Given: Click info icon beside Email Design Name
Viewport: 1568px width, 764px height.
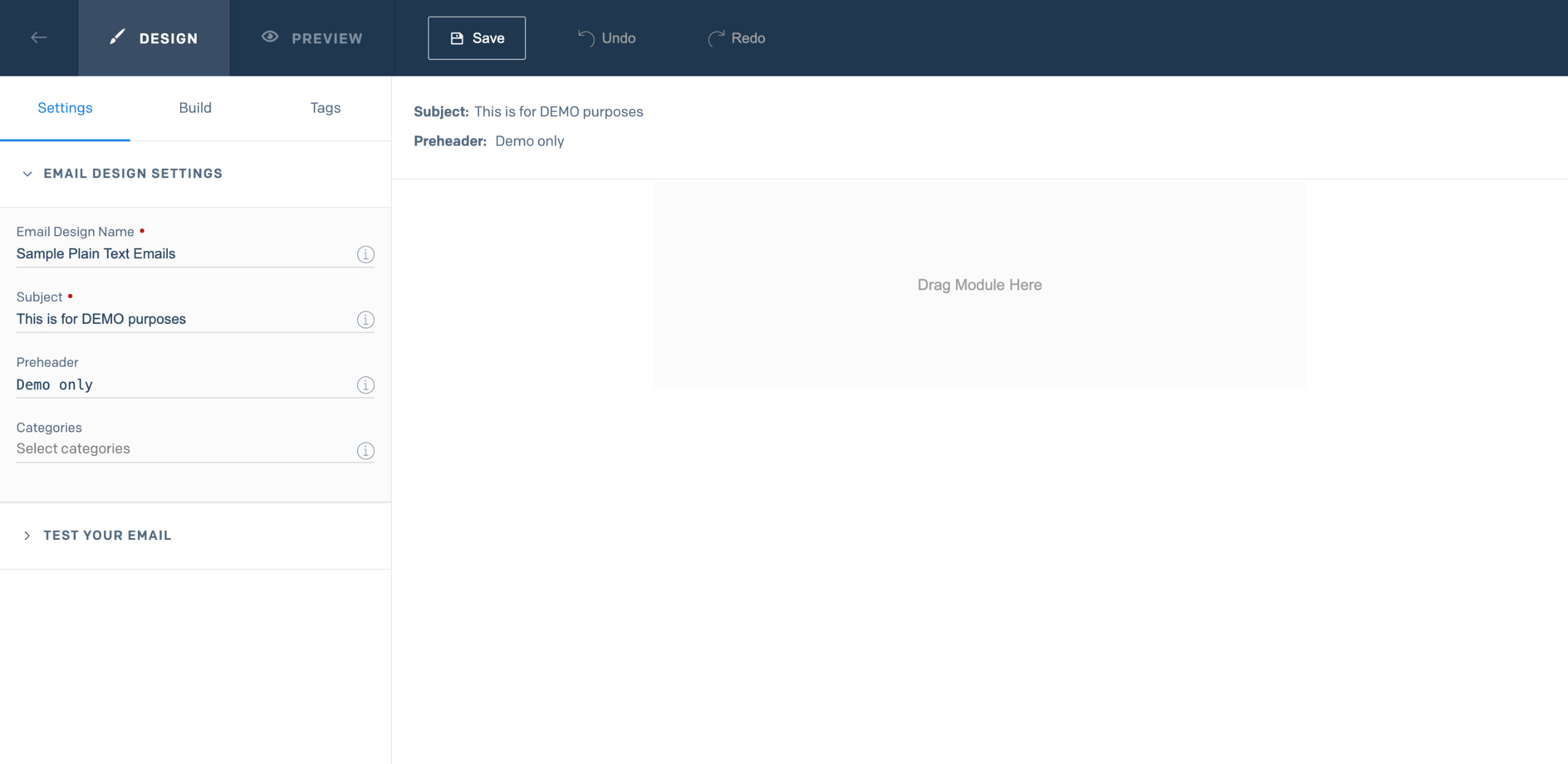Looking at the screenshot, I should coord(366,254).
